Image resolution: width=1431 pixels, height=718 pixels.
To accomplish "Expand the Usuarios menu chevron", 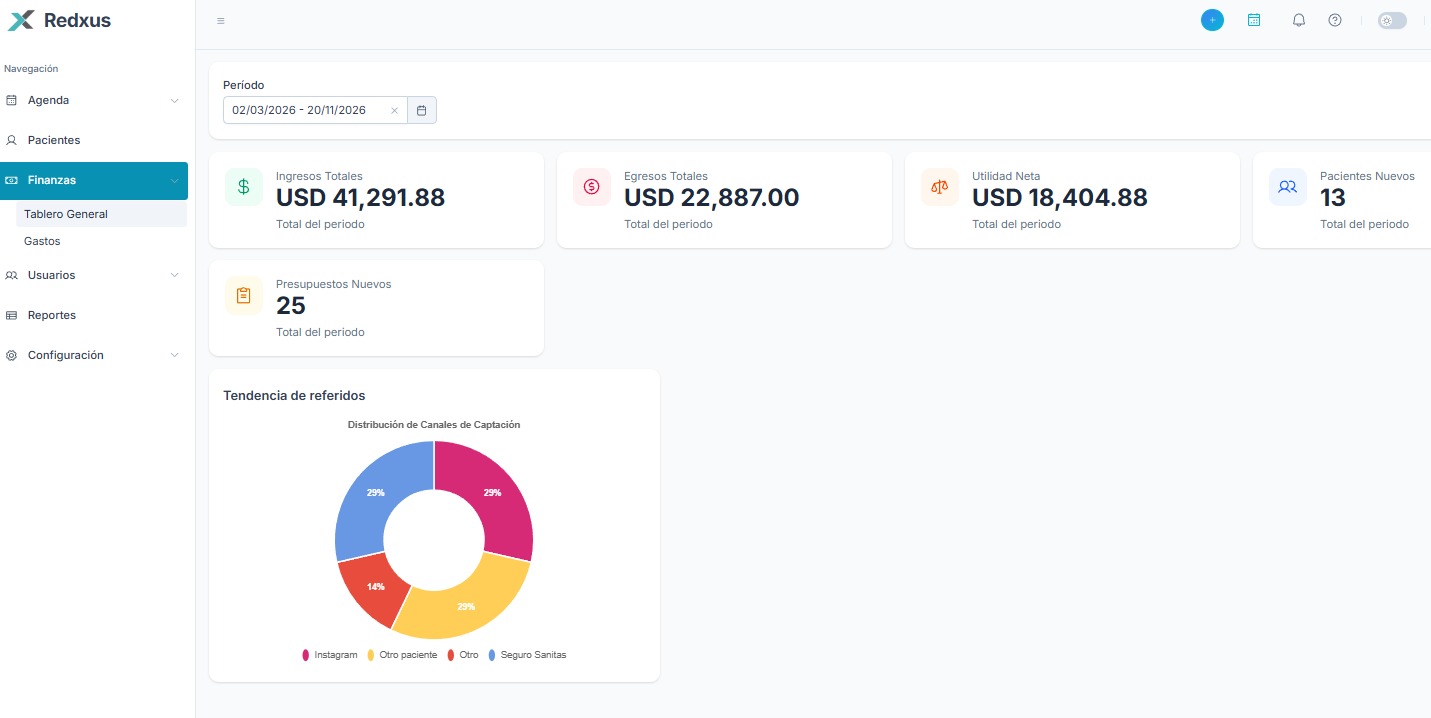I will 174,276.
